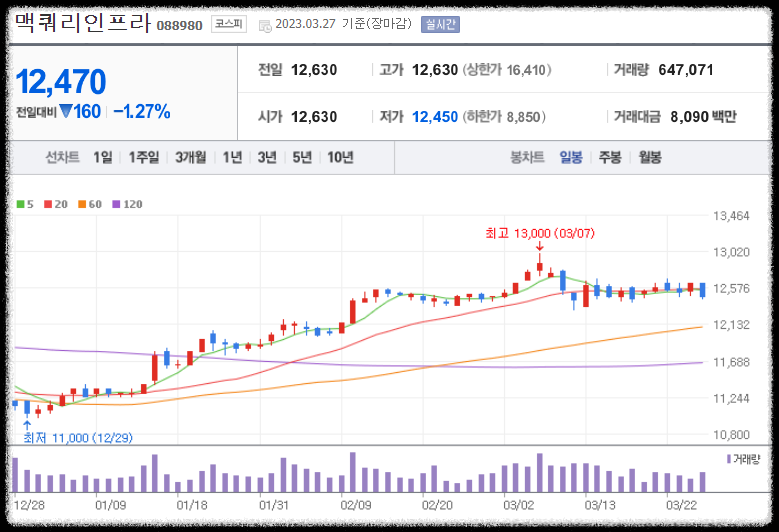Click the red 20-day average legend swatch

coord(48,204)
